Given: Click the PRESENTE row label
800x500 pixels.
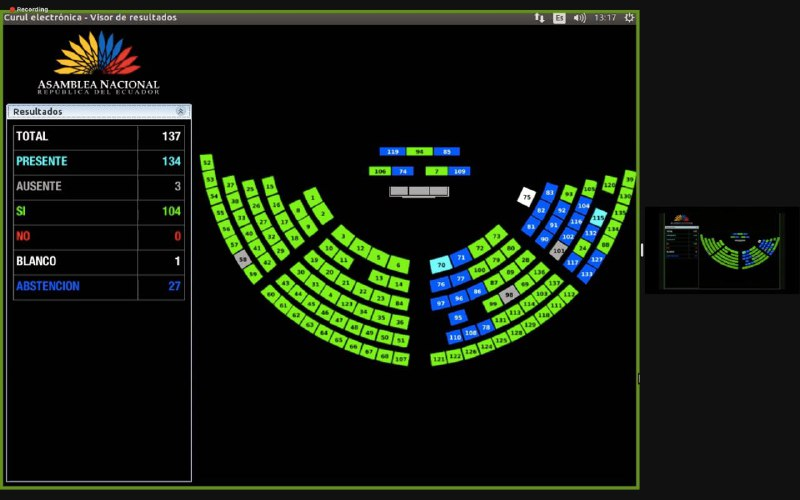Looking at the screenshot, I should pos(41,161).
